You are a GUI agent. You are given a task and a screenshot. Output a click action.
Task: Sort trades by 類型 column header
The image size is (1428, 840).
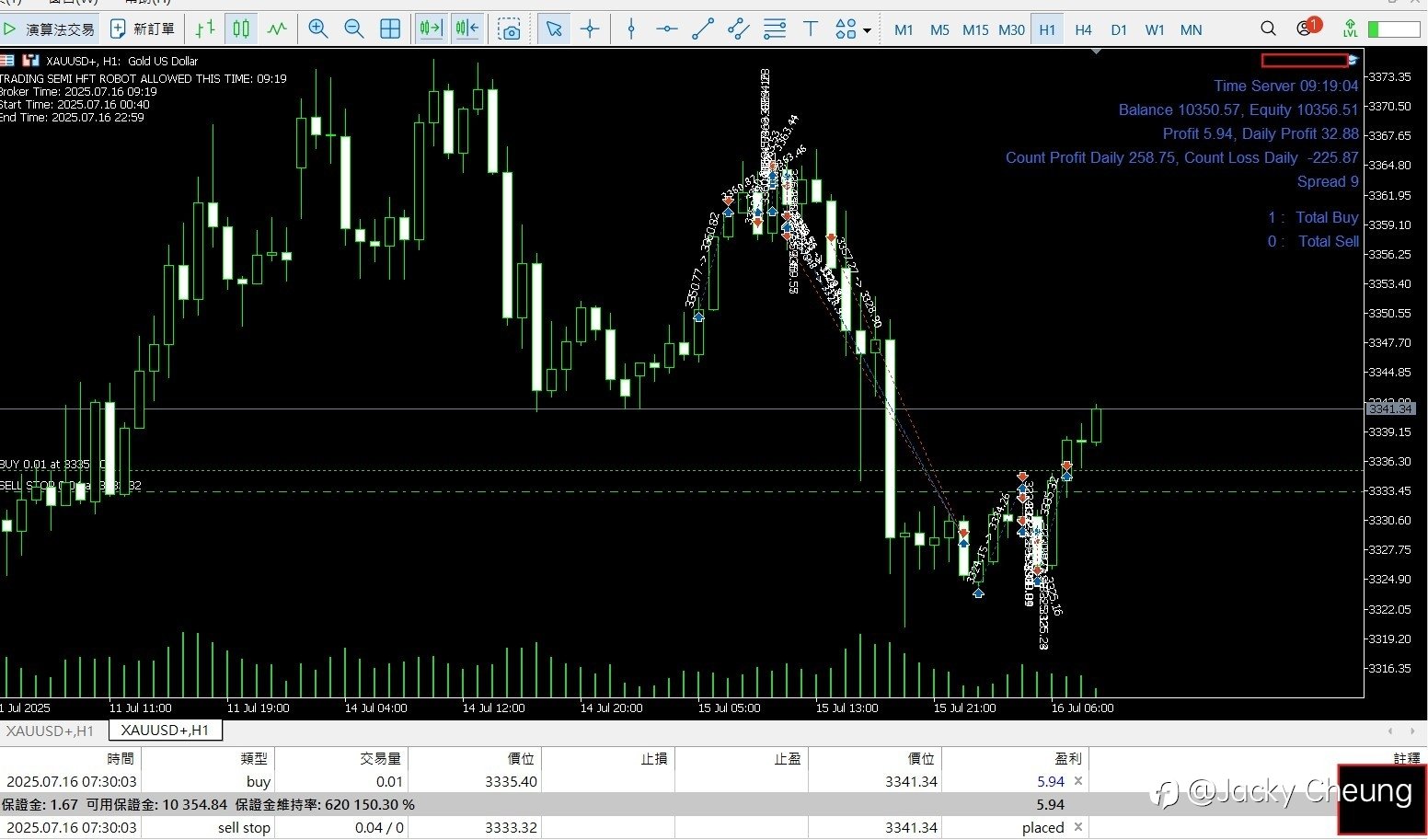(208, 758)
